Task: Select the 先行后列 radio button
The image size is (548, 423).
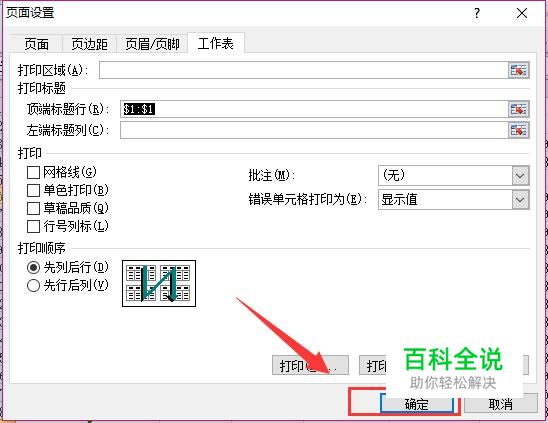Action: pos(33,286)
